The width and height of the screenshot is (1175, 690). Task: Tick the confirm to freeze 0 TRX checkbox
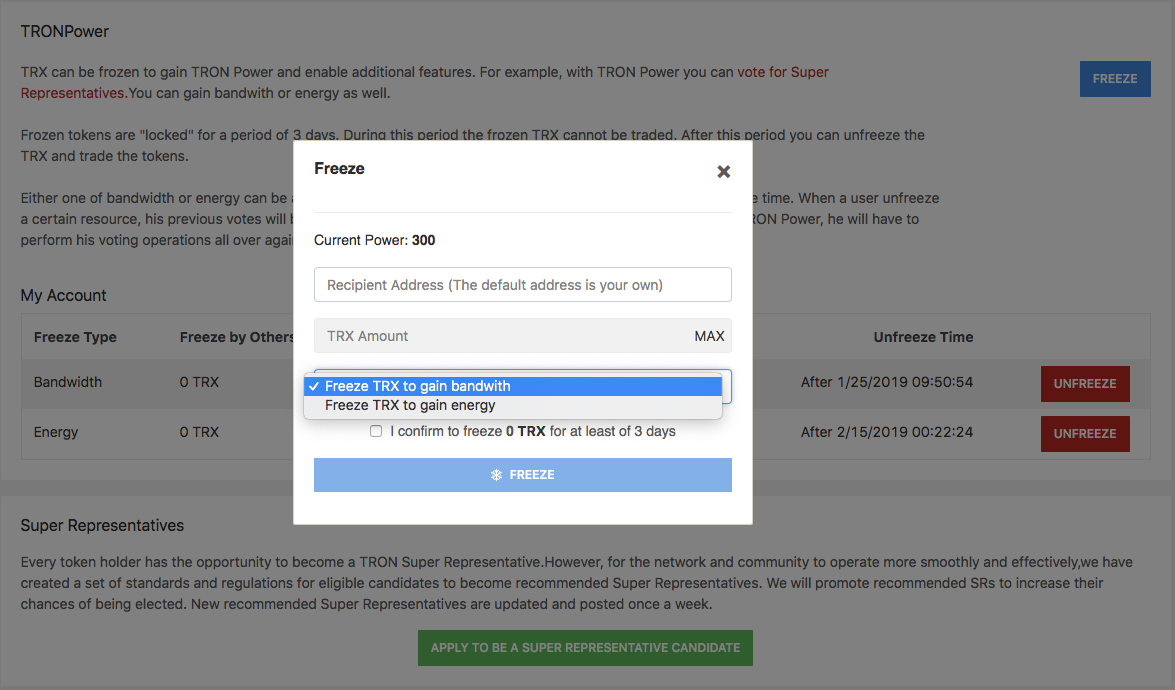click(376, 431)
